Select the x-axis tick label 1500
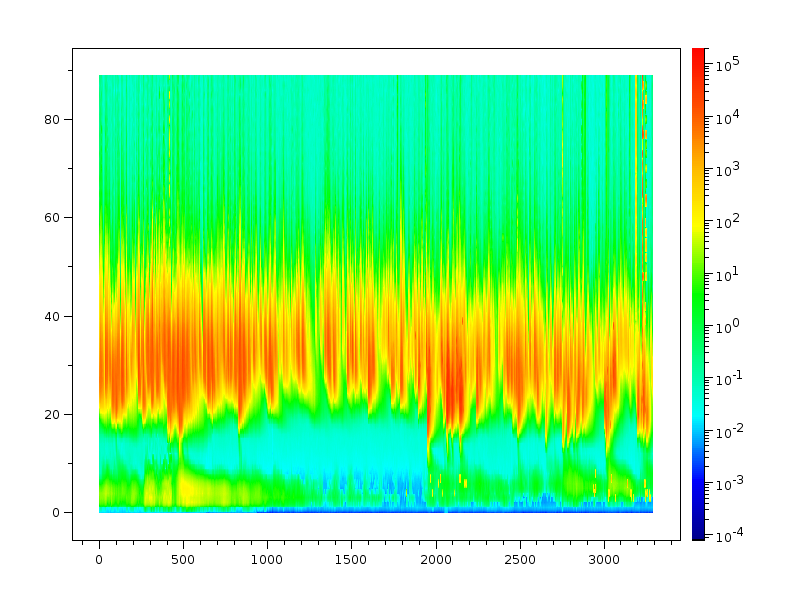This screenshot has width=800, height=600. click(351, 561)
